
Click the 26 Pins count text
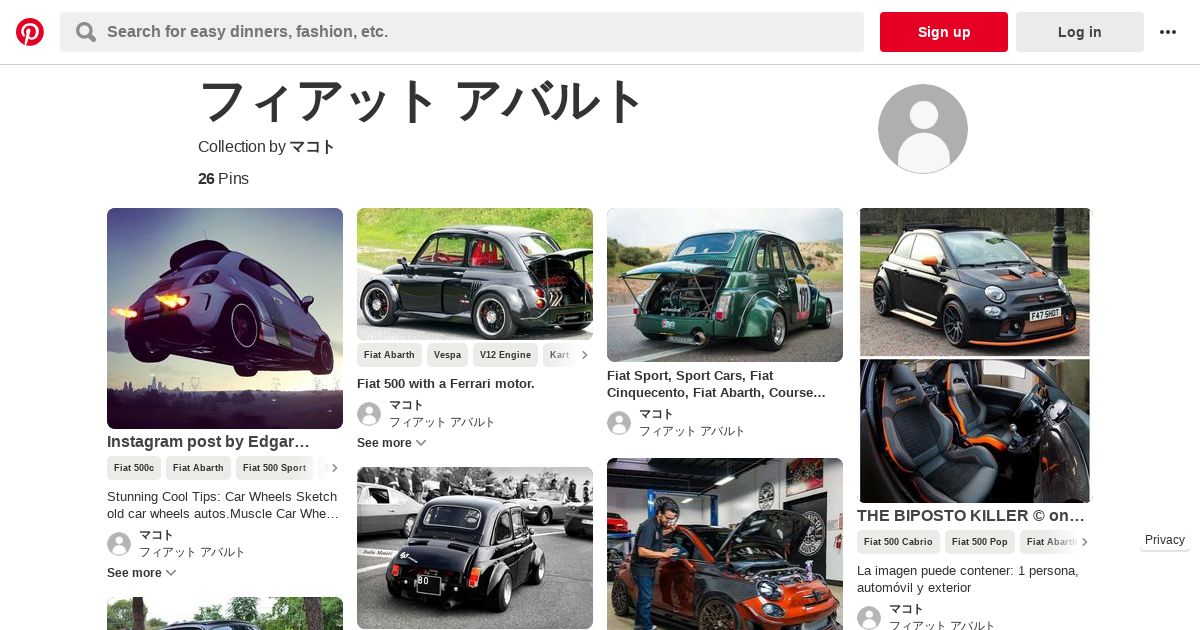point(223,179)
